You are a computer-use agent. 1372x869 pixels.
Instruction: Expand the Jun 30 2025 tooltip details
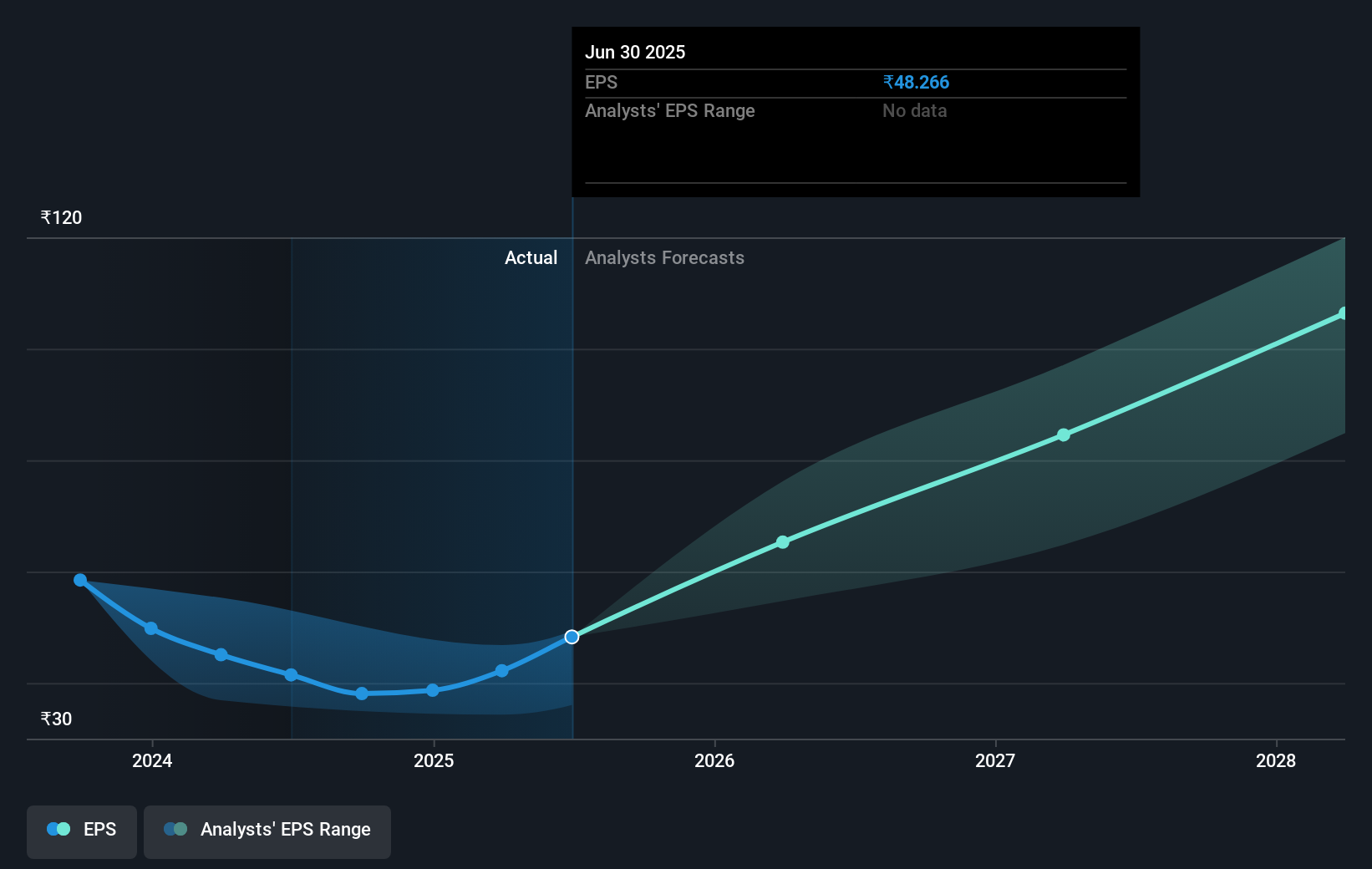point(636,52)
